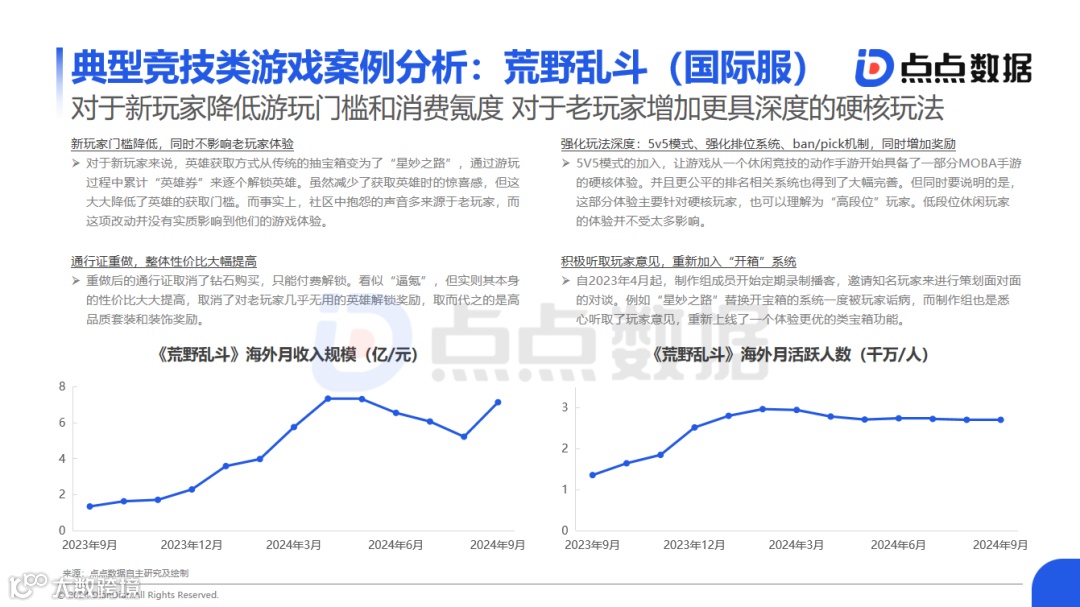1080x607 pixels.
Task: Select the subtitle starting 对于新玩家降低游玩门槛
Action: click(x=507, y=108)
